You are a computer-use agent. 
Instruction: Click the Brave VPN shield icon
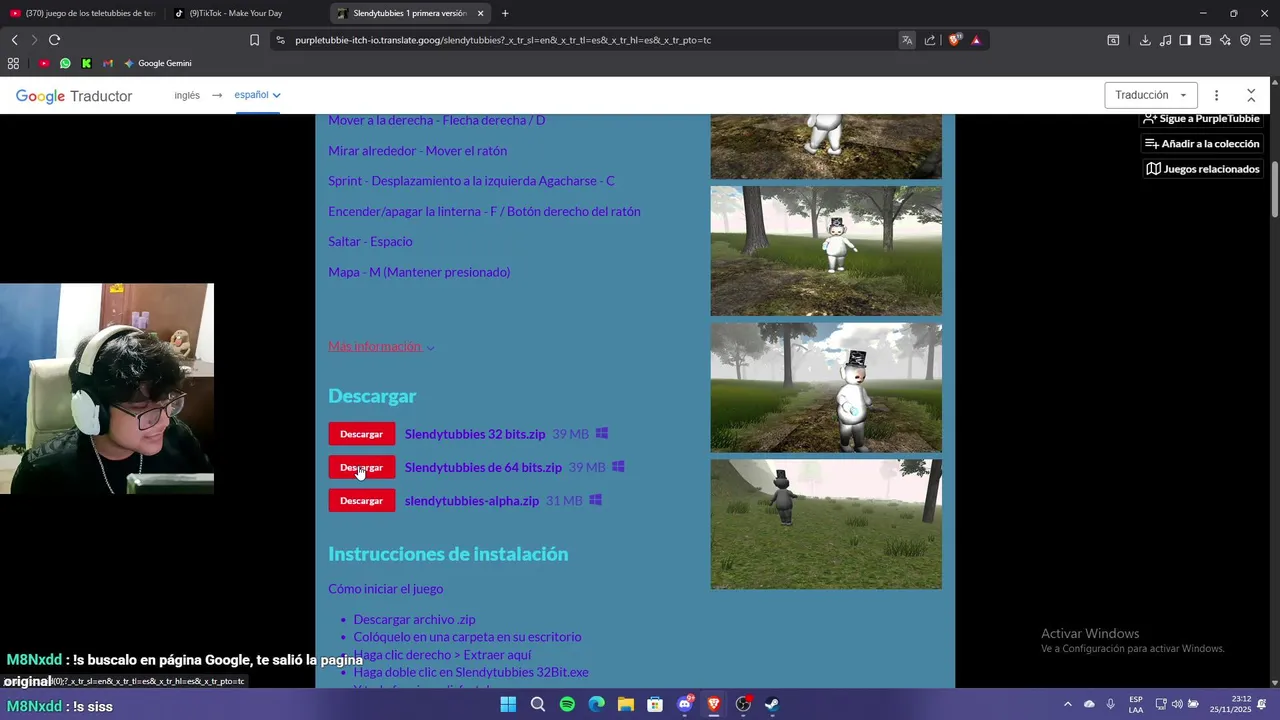(1245, 40)
